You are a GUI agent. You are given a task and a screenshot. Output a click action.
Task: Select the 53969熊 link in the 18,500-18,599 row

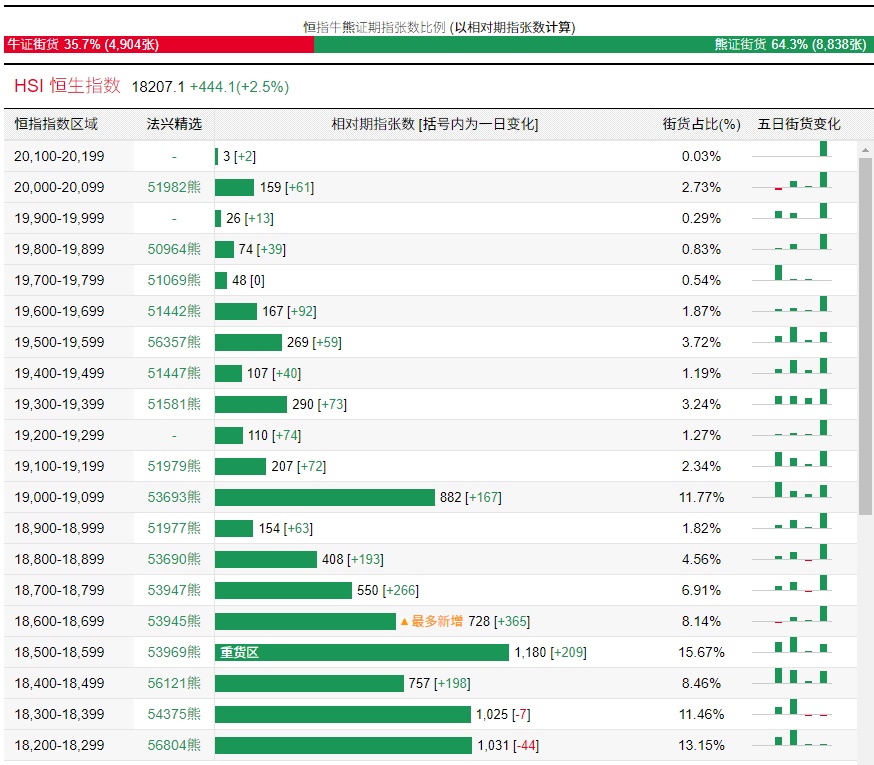[174, 652]
